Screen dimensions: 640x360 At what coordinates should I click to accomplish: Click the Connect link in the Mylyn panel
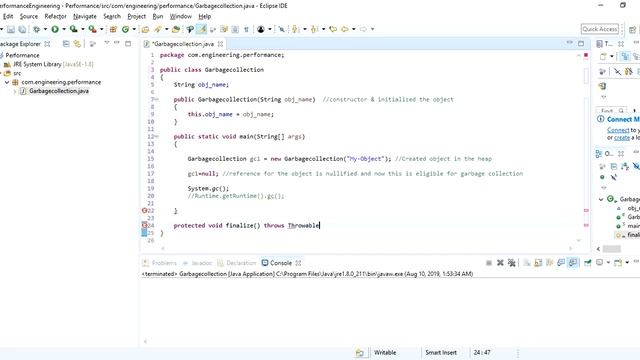(618, 130)
